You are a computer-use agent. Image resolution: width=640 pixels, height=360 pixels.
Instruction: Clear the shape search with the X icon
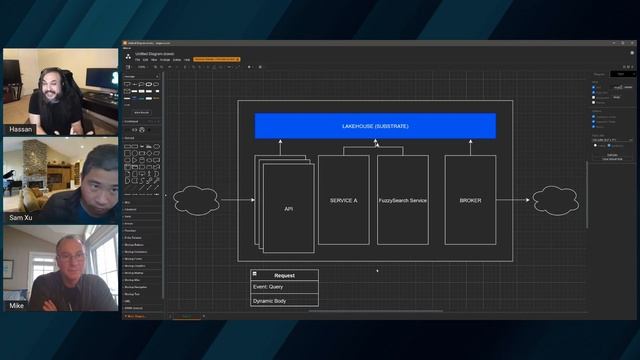click(157, 76)
